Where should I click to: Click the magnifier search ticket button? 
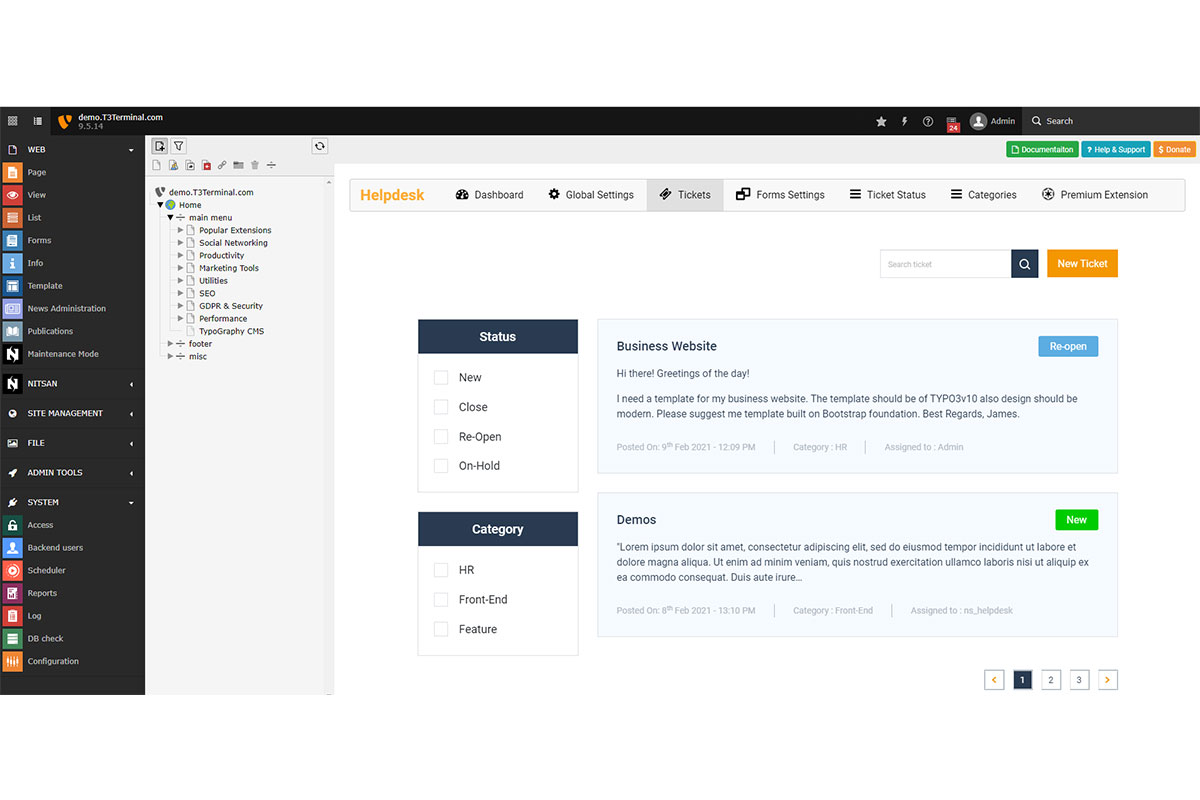(1024, 264)
